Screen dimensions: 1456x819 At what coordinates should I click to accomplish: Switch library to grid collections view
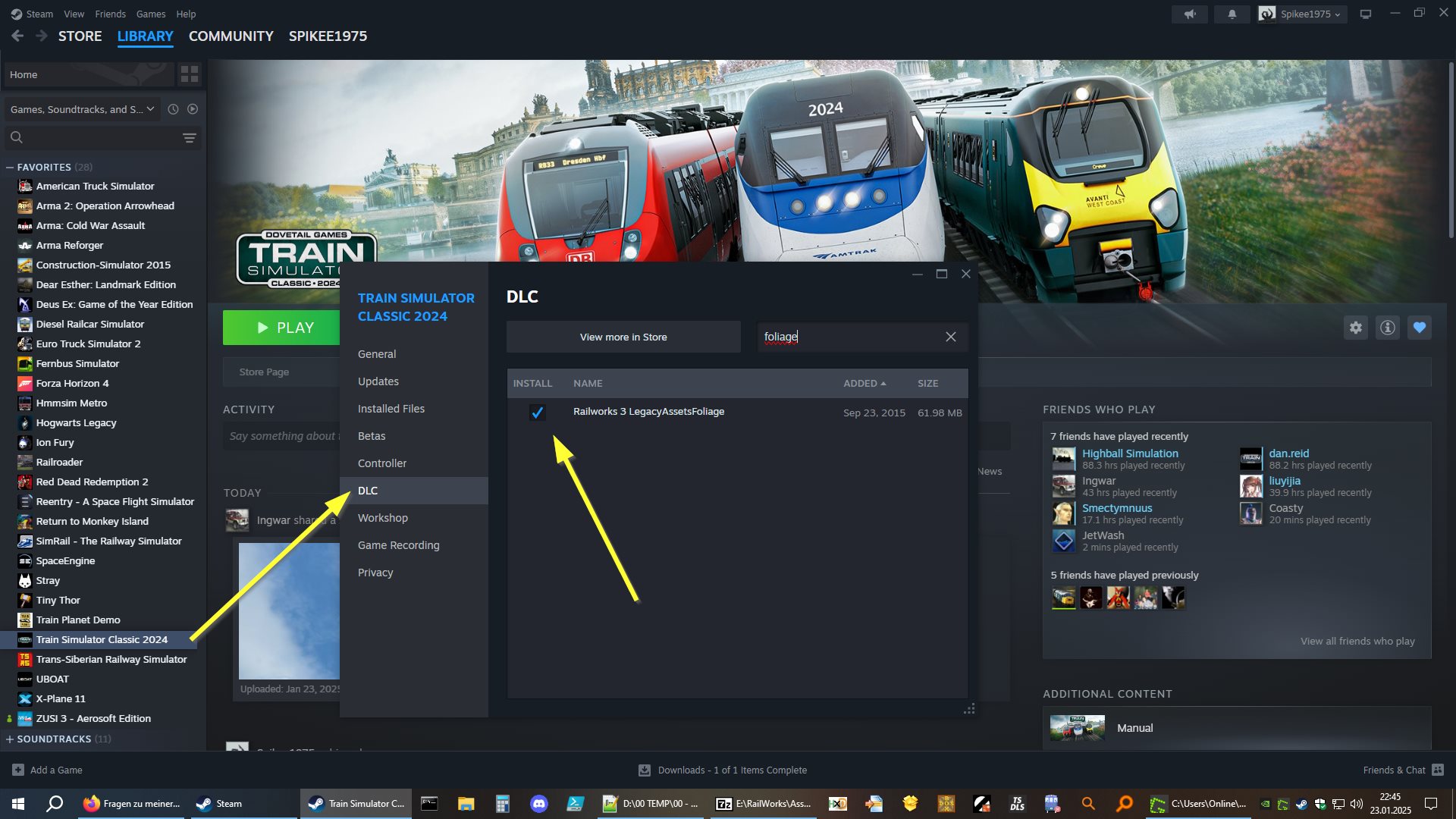tap(189, 74)
